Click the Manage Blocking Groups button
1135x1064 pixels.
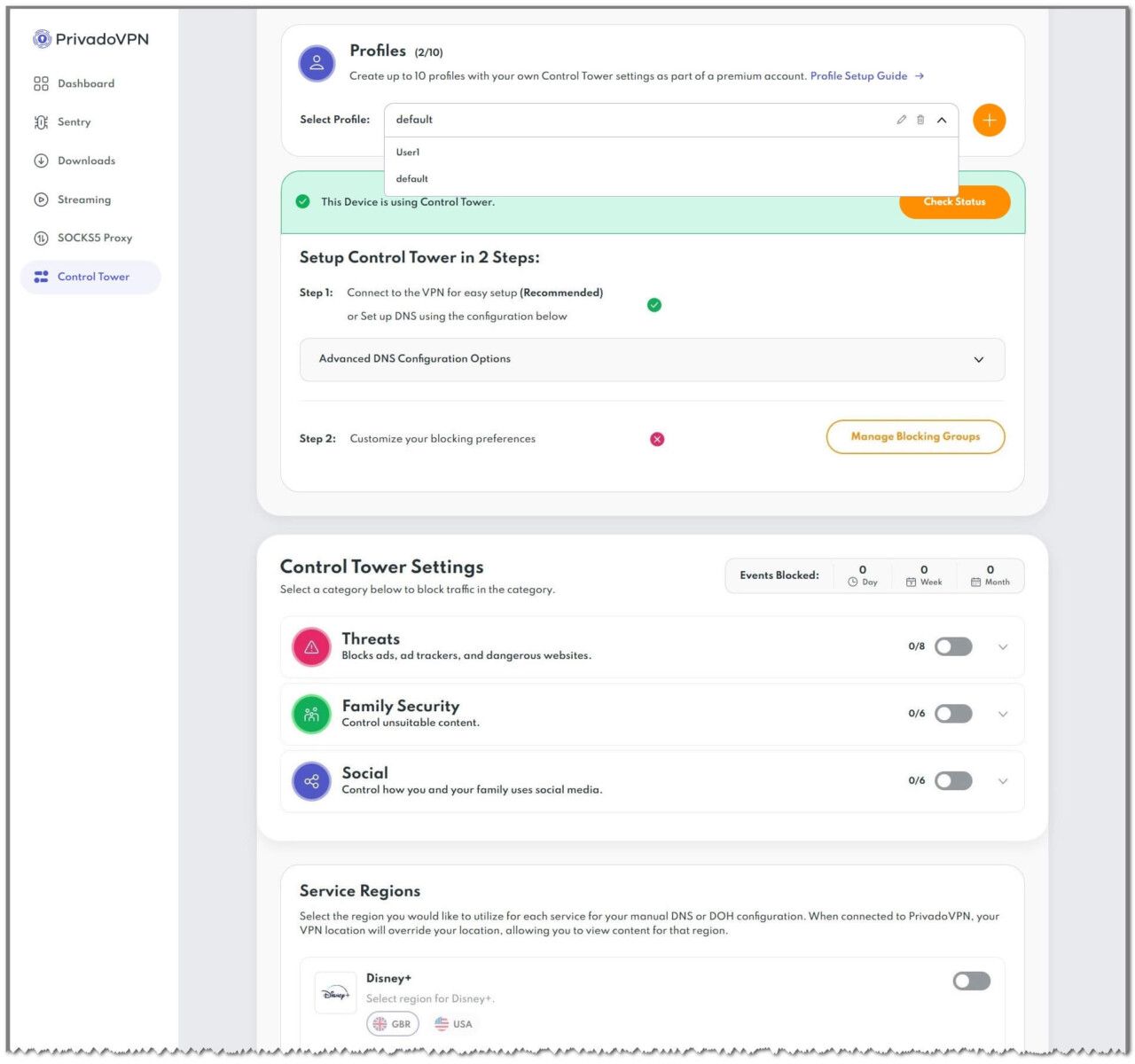(915, 436)
